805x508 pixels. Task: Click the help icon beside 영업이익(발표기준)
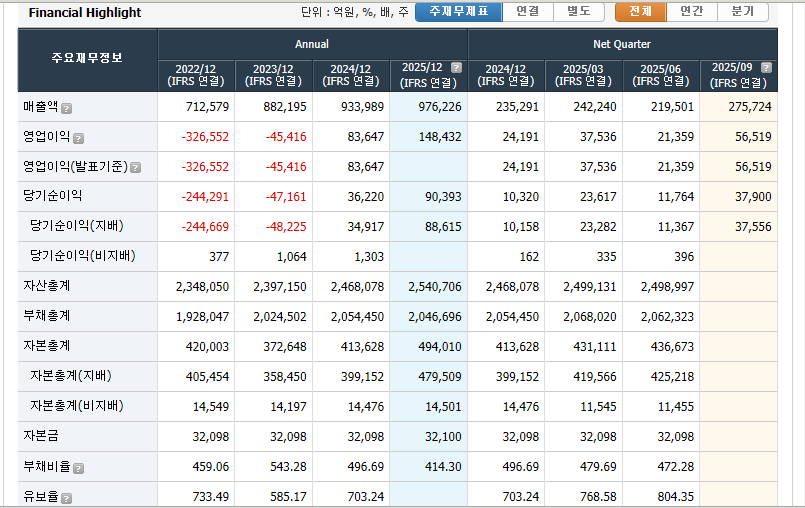135,168
